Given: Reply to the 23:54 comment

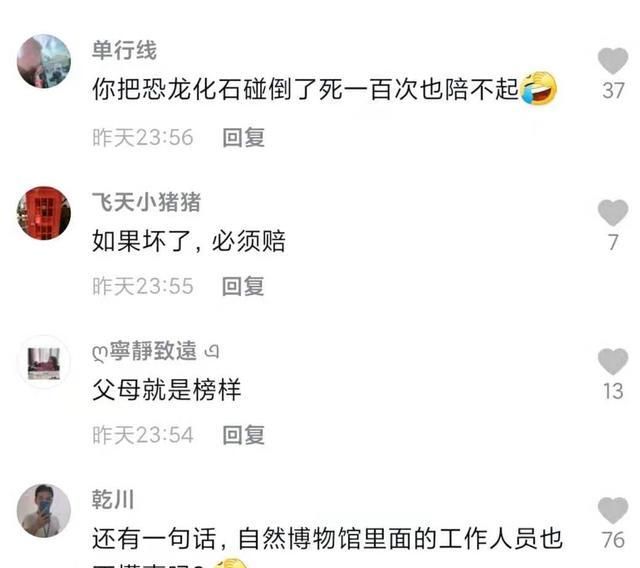Looking at the screenshot, I should [x=244, y=435].
